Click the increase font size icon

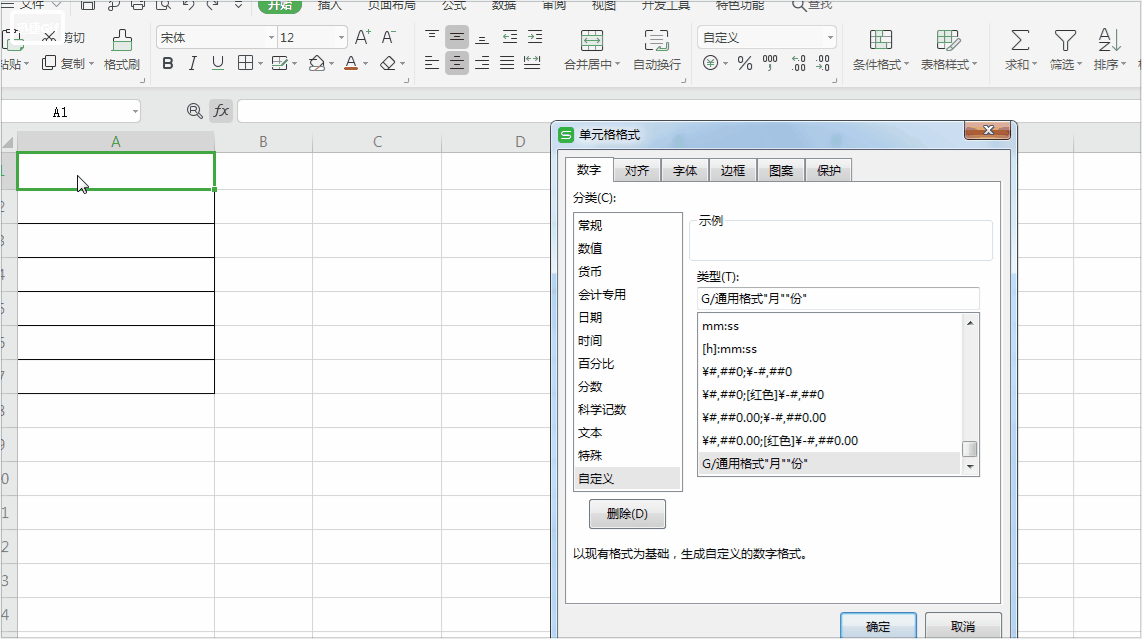pyautogui.click(x=362, y=38)
